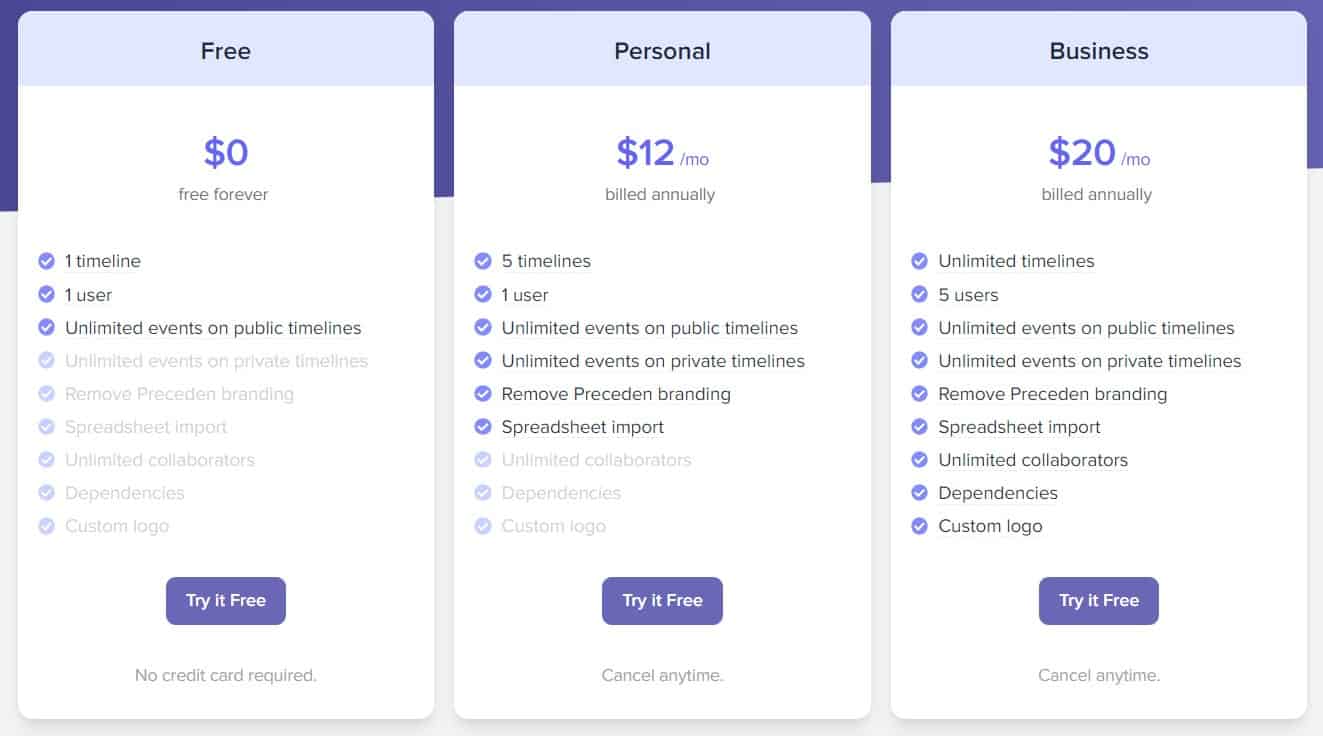The width and height of the screenshot is (1323, 736).
Task: Click Unlimited collaborators in Business plan
Action: coord(1032,460)
